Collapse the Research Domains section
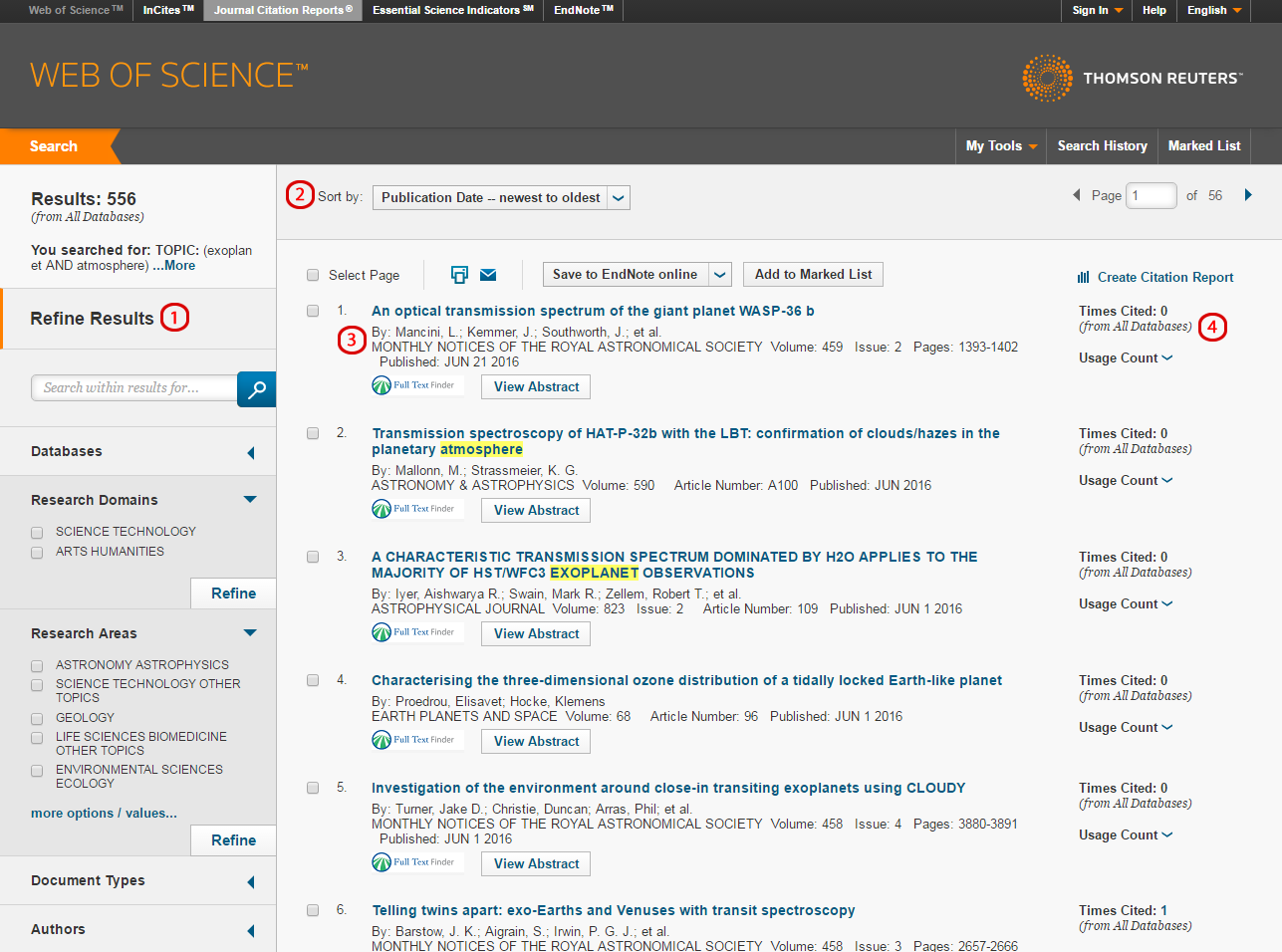 pyautogui.click(x=250, y=499)
